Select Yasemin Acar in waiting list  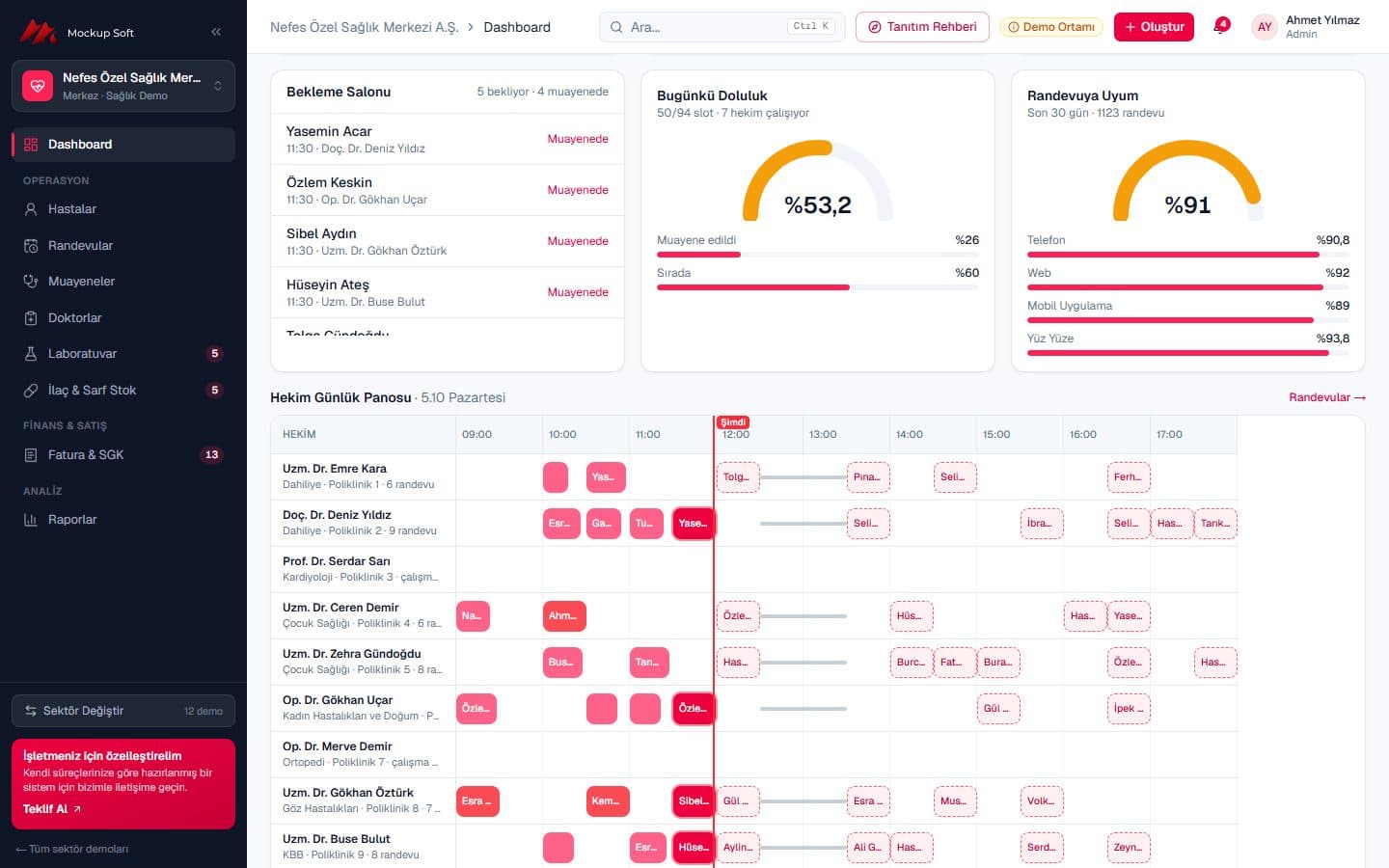[x=448, y=139]
